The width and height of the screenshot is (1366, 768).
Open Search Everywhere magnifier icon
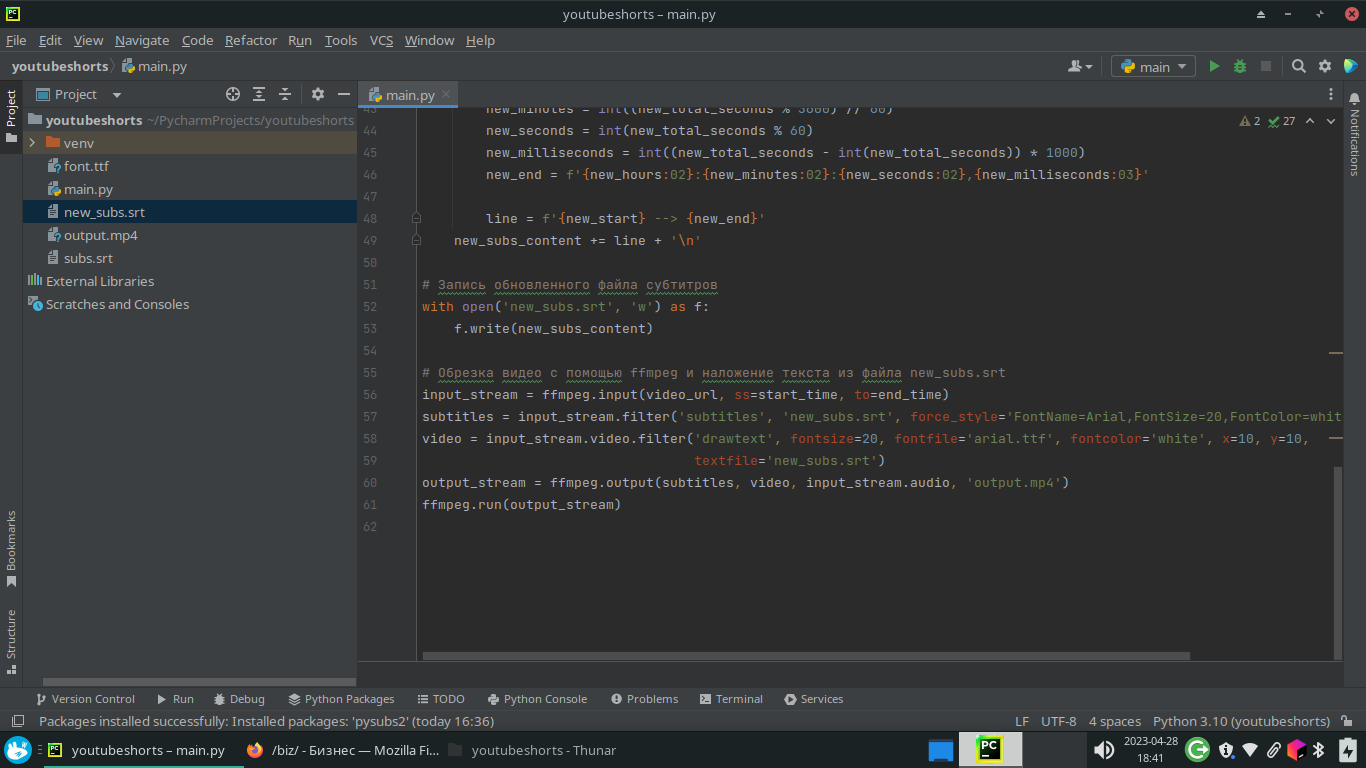pos(1298,66)
